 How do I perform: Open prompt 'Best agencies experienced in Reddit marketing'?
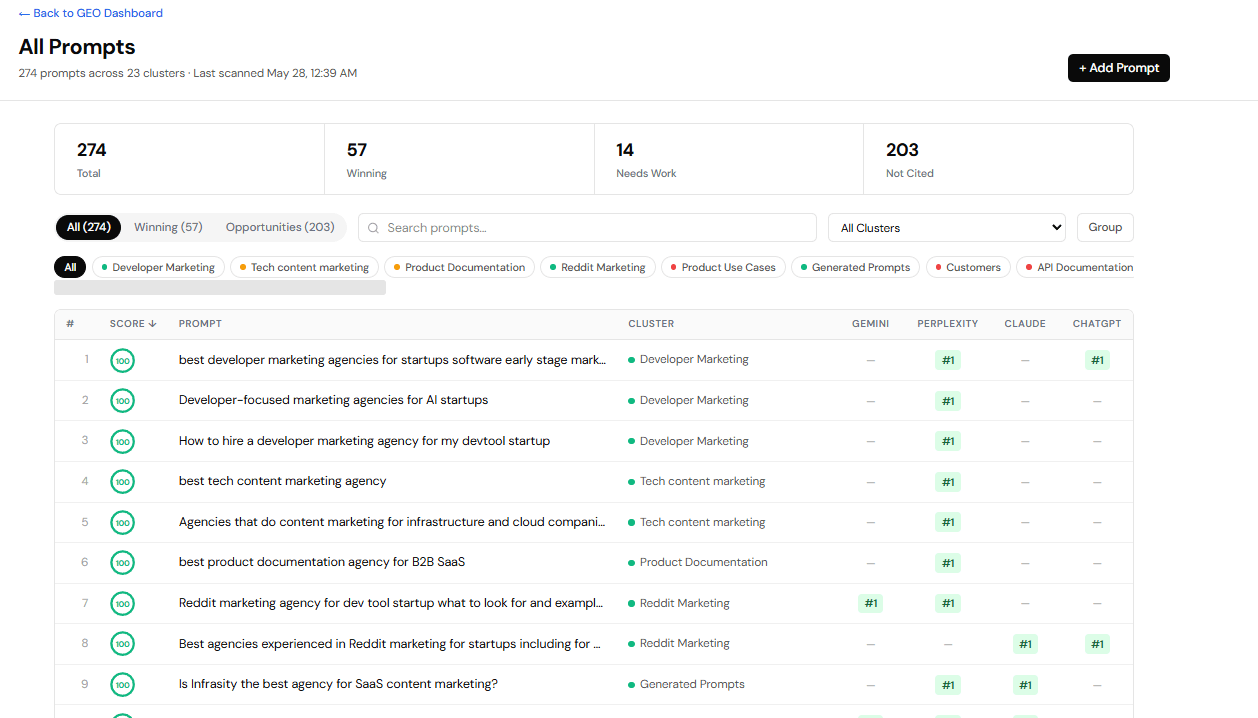click(x=390, y=644)
